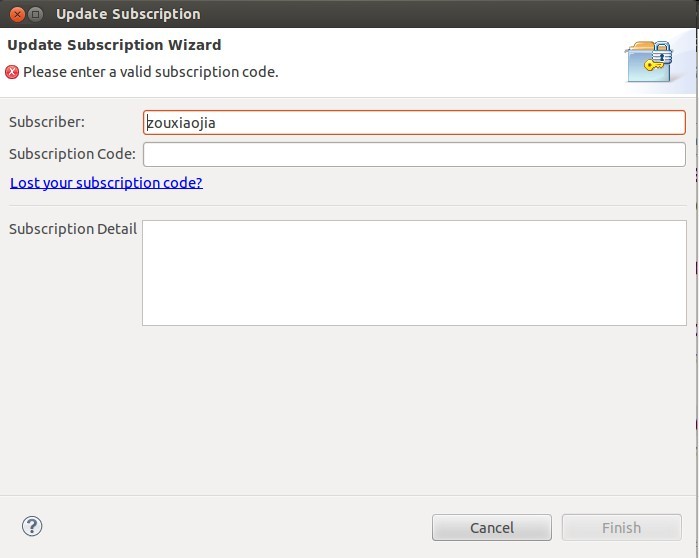This screenshot has width=699, height=558.
Task: Click the "Update Subscription Wizard" heading
Action: point(114,45)
